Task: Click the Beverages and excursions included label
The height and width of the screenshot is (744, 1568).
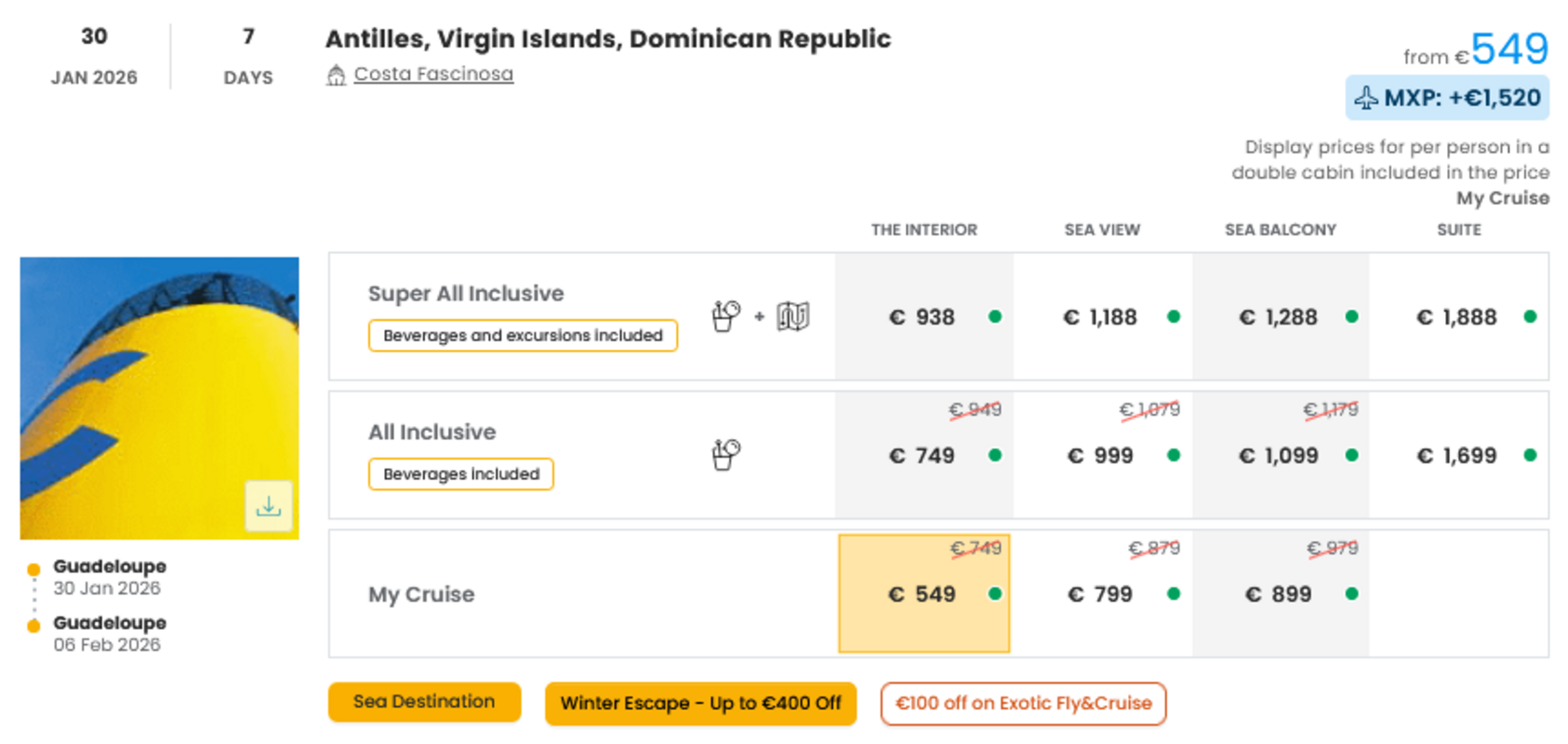Action: coord(523,335)
